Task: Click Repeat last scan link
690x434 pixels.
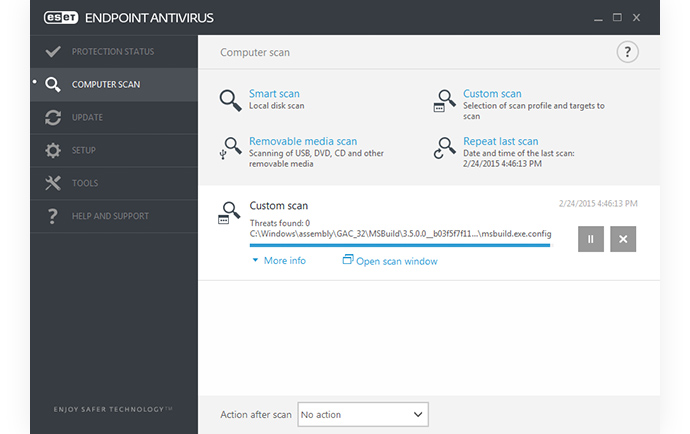Action: coord(500,141)
